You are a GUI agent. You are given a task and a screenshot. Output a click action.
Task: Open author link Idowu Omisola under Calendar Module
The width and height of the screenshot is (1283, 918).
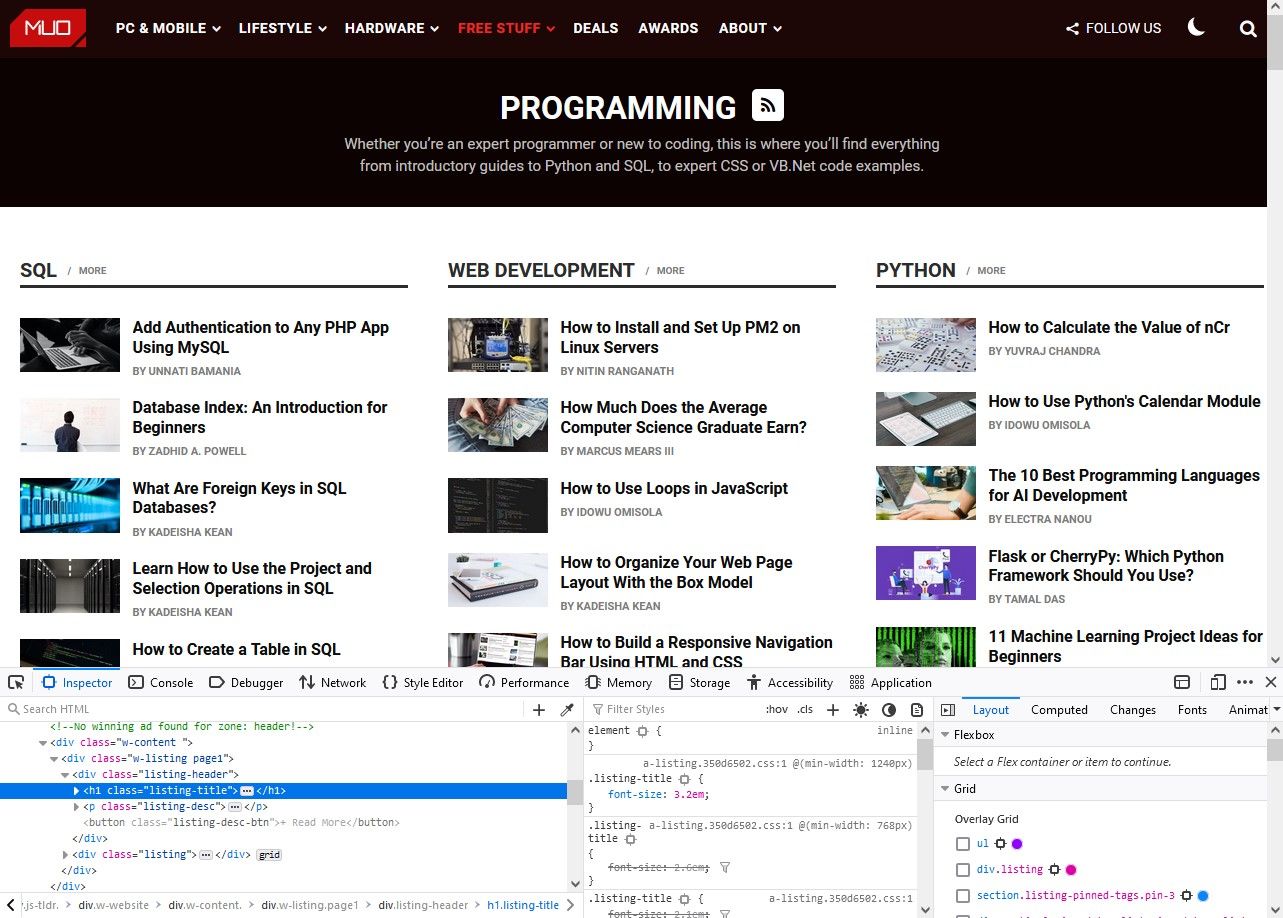point(1039,425)
